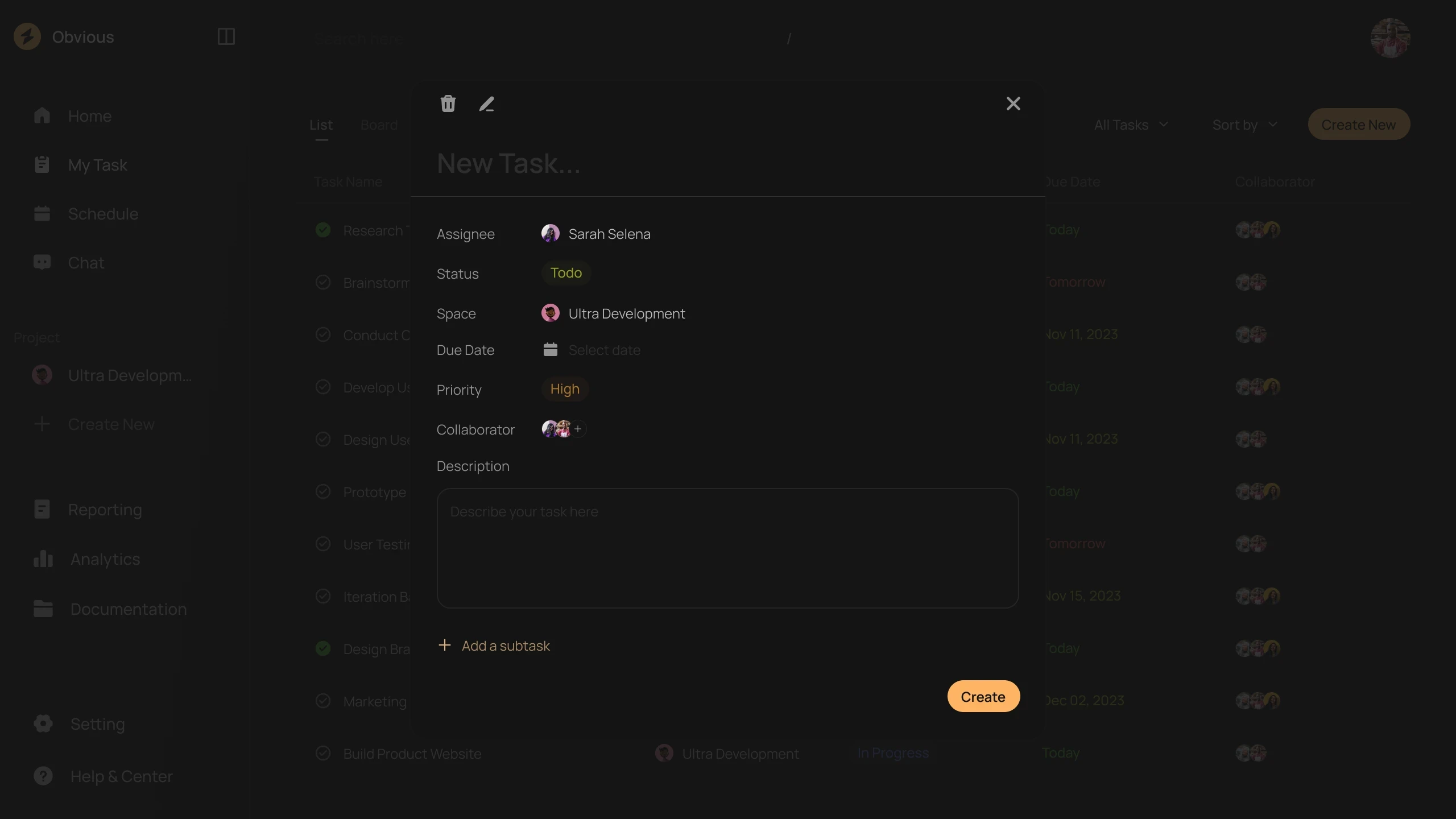Switch to the List tab view
The width and height of the screenshot is (1456, 819).
(x=321, y=123)
